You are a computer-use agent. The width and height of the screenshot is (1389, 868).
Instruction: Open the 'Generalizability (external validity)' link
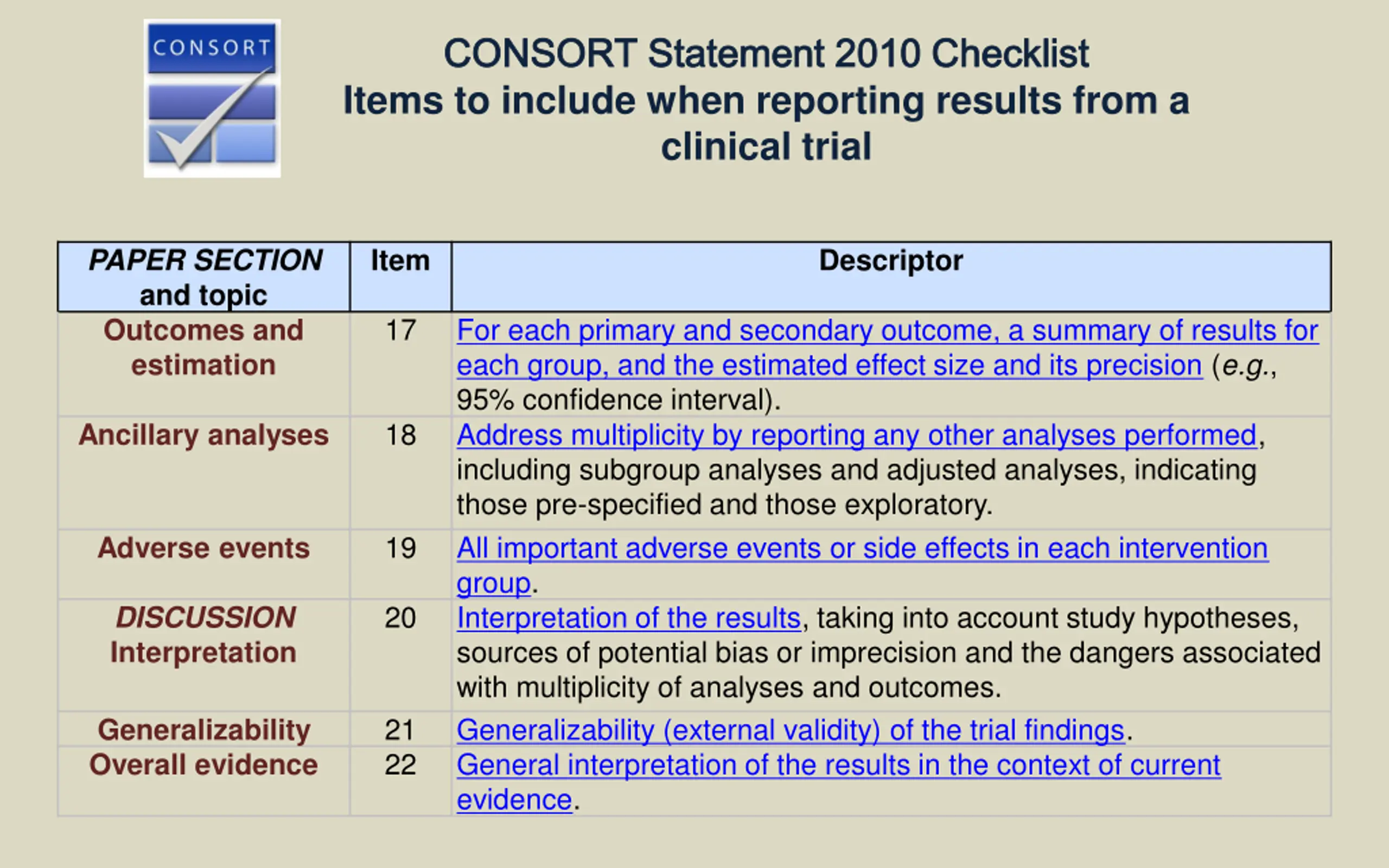click(x=791, y=730)
